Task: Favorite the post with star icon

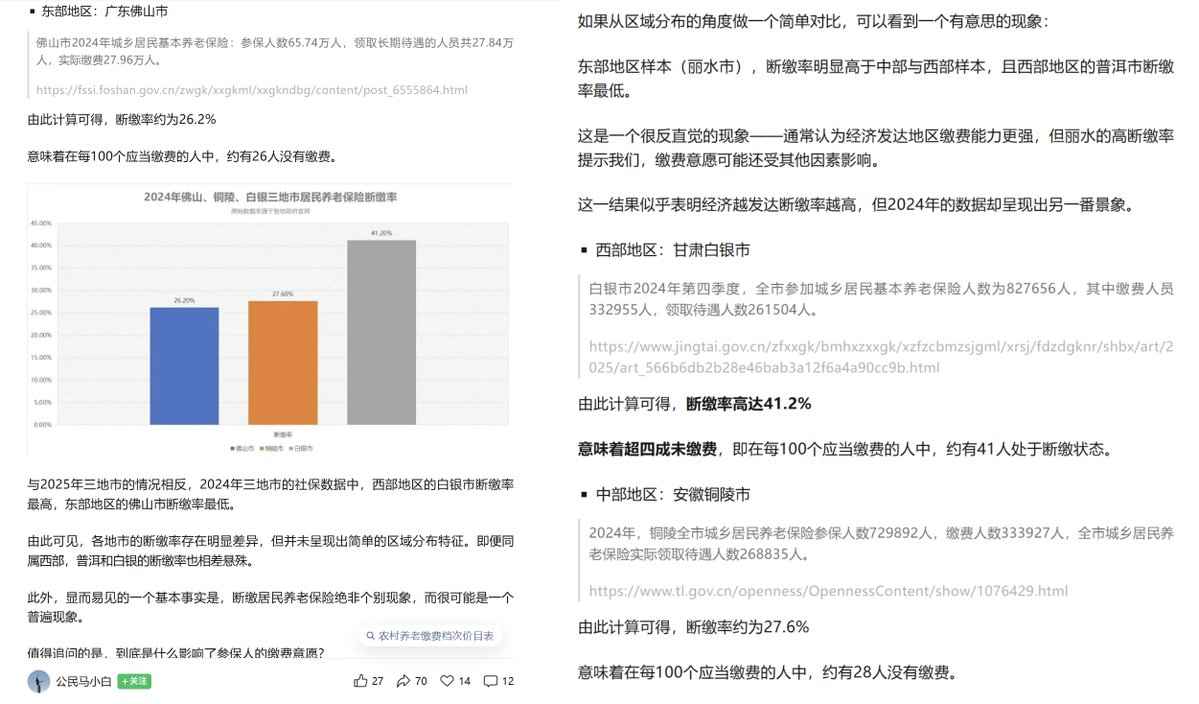Action: (x=446, y=681)
